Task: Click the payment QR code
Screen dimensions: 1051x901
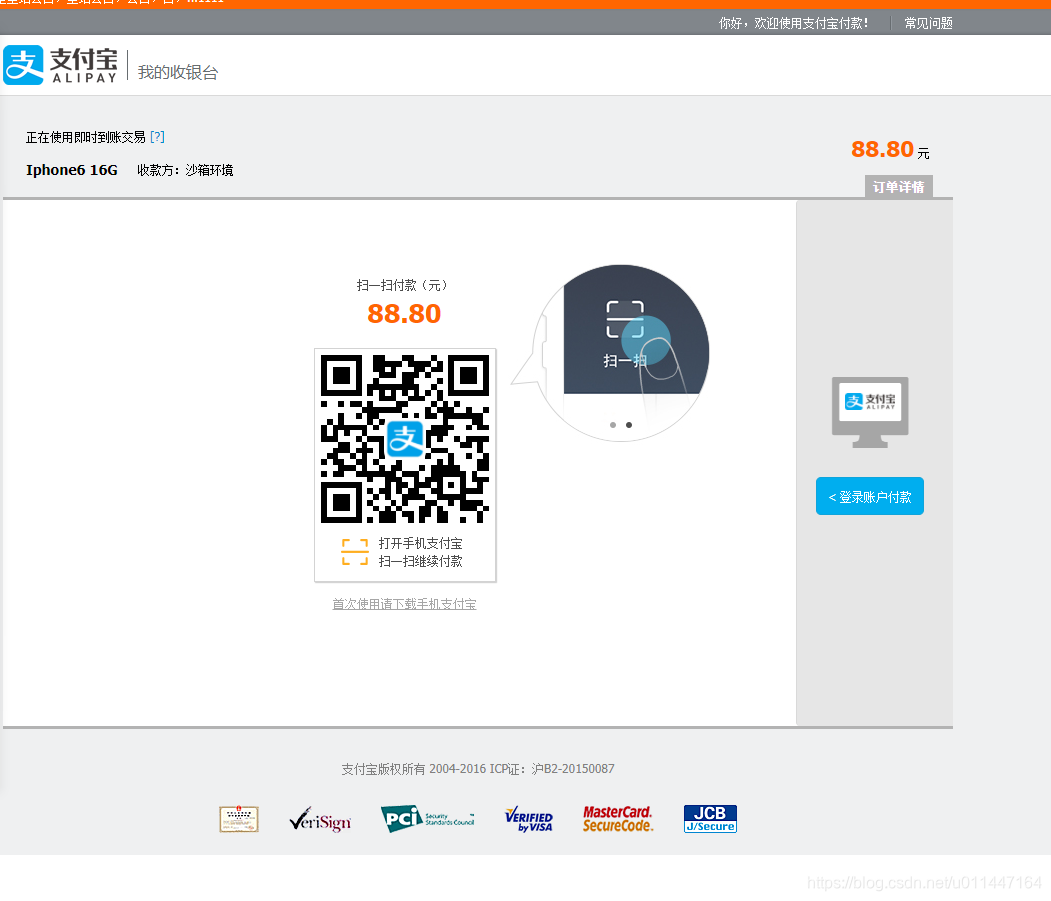Action: (x=405, y=438)
